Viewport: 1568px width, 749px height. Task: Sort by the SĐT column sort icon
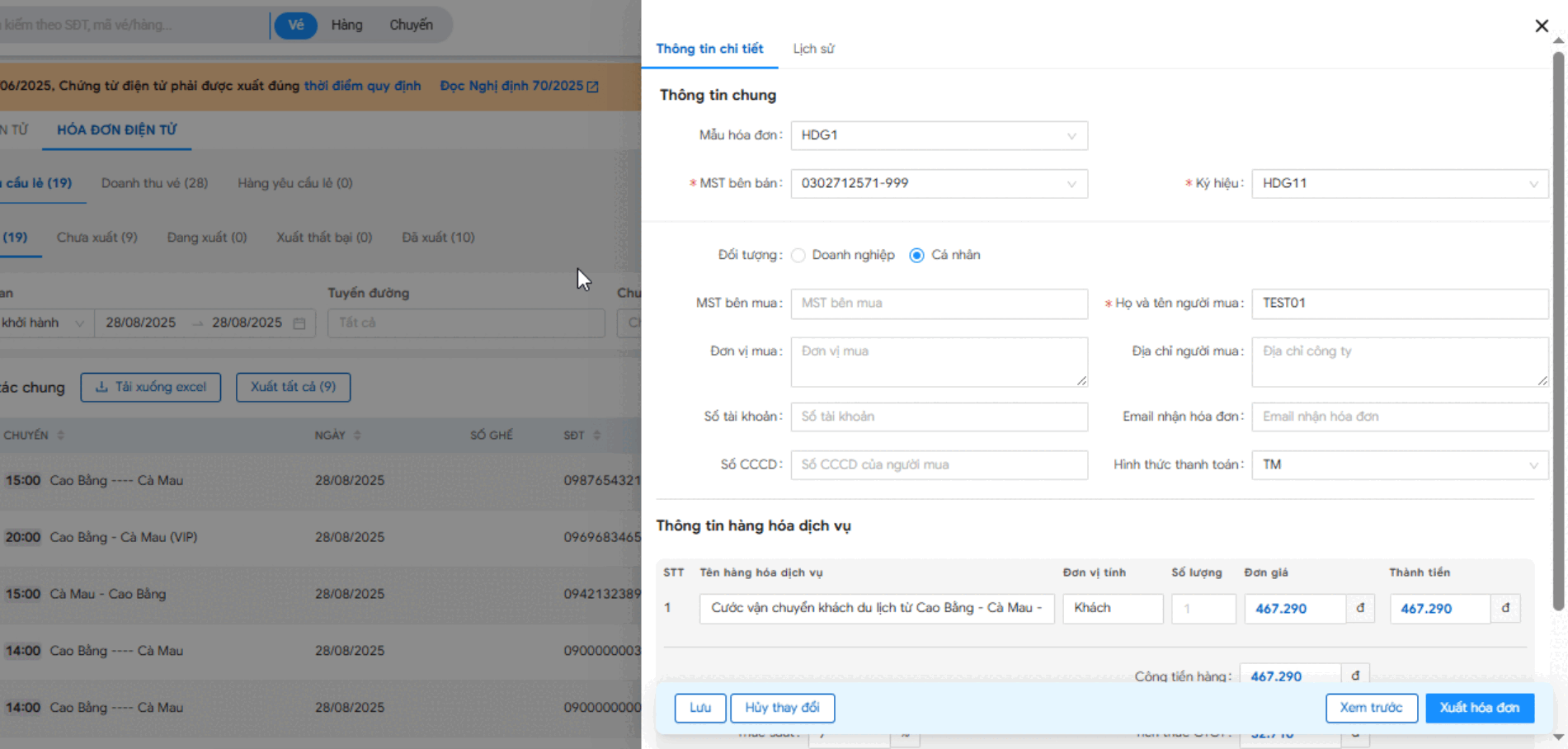tap(596, 436)
